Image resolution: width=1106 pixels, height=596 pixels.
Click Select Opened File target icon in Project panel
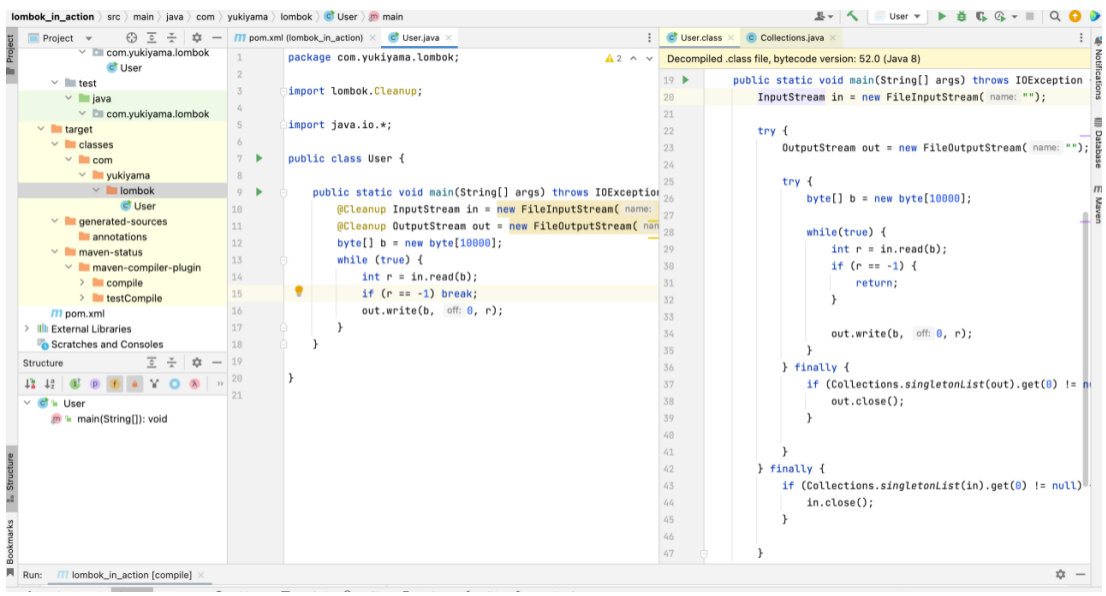[x=131, y=37]
